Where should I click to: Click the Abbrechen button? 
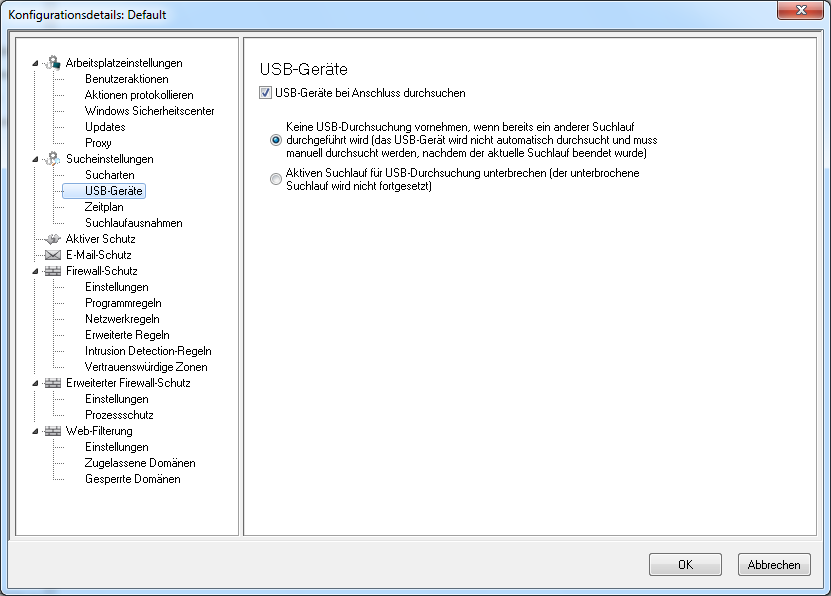tap(774, 565)
